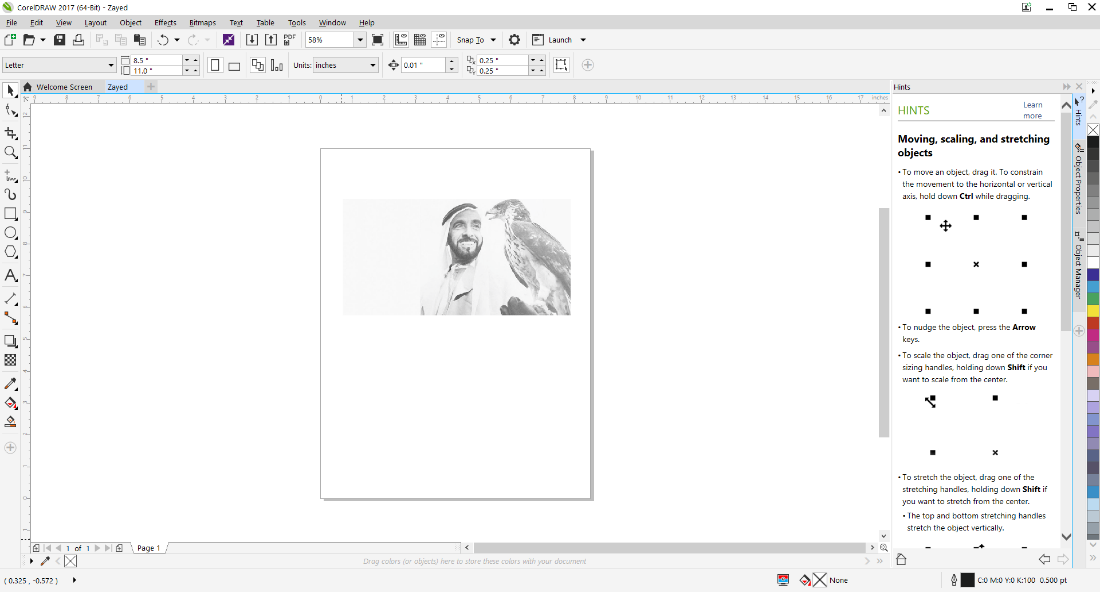Switch page to portrait orientation
Screen dimensions: 1100x592
point(215,65)
